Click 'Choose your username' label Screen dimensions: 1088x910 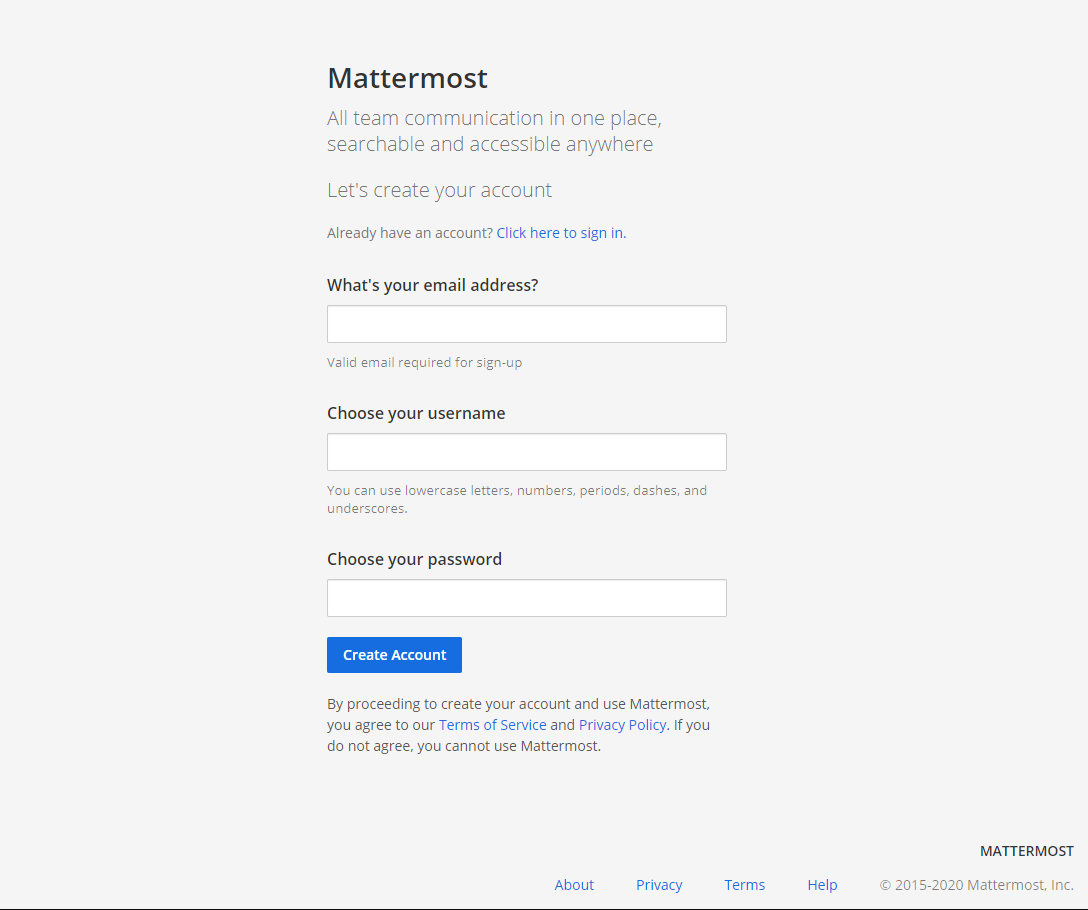pyautogui.click(x=416, y=413)
